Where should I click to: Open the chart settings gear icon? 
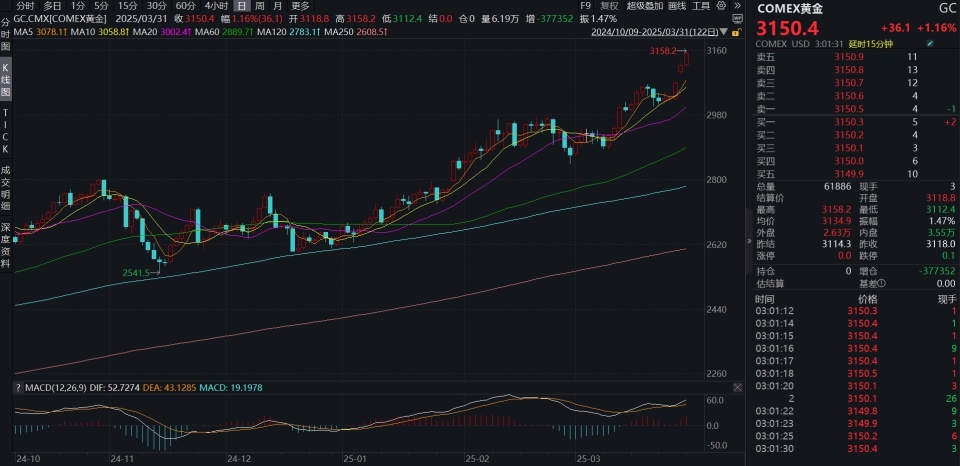click(721, 6)
